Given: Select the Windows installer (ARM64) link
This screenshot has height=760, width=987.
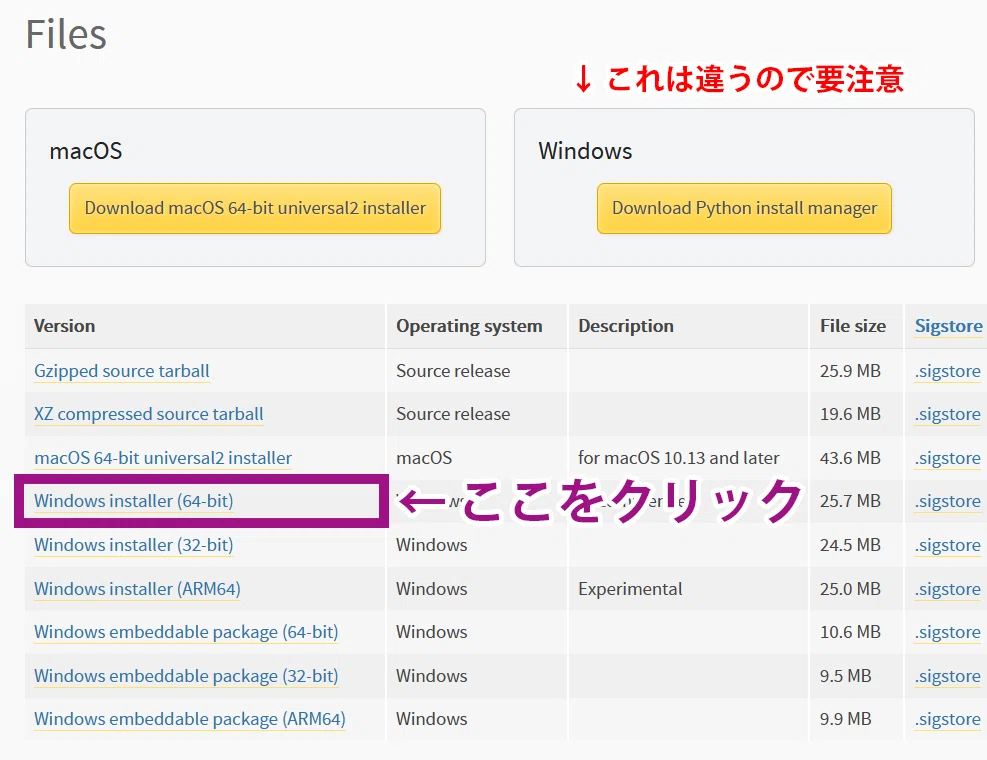Looking at the screenshot, I should pos(137,589).
